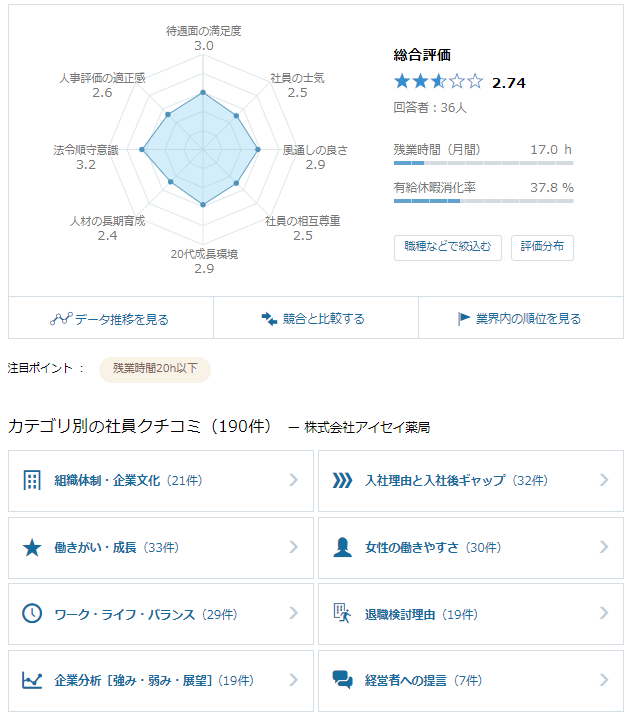Click the building icon for 組織体制・企業文化
This screenshot has height=718, width=628.
coord(32,480)
